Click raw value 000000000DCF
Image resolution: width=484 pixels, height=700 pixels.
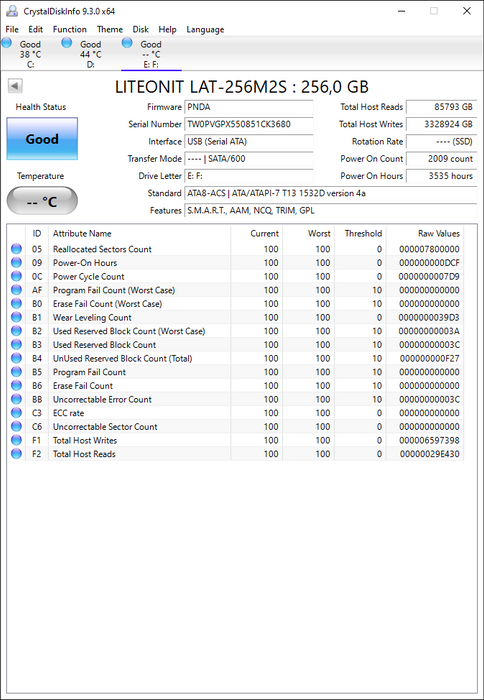pos(429,262)
